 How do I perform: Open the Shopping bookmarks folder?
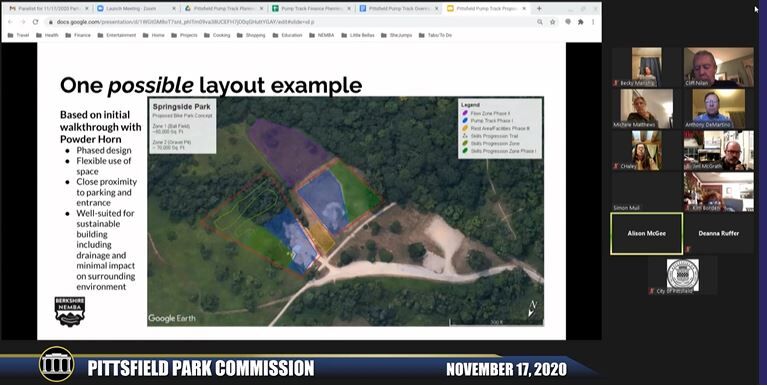point(251,35)
